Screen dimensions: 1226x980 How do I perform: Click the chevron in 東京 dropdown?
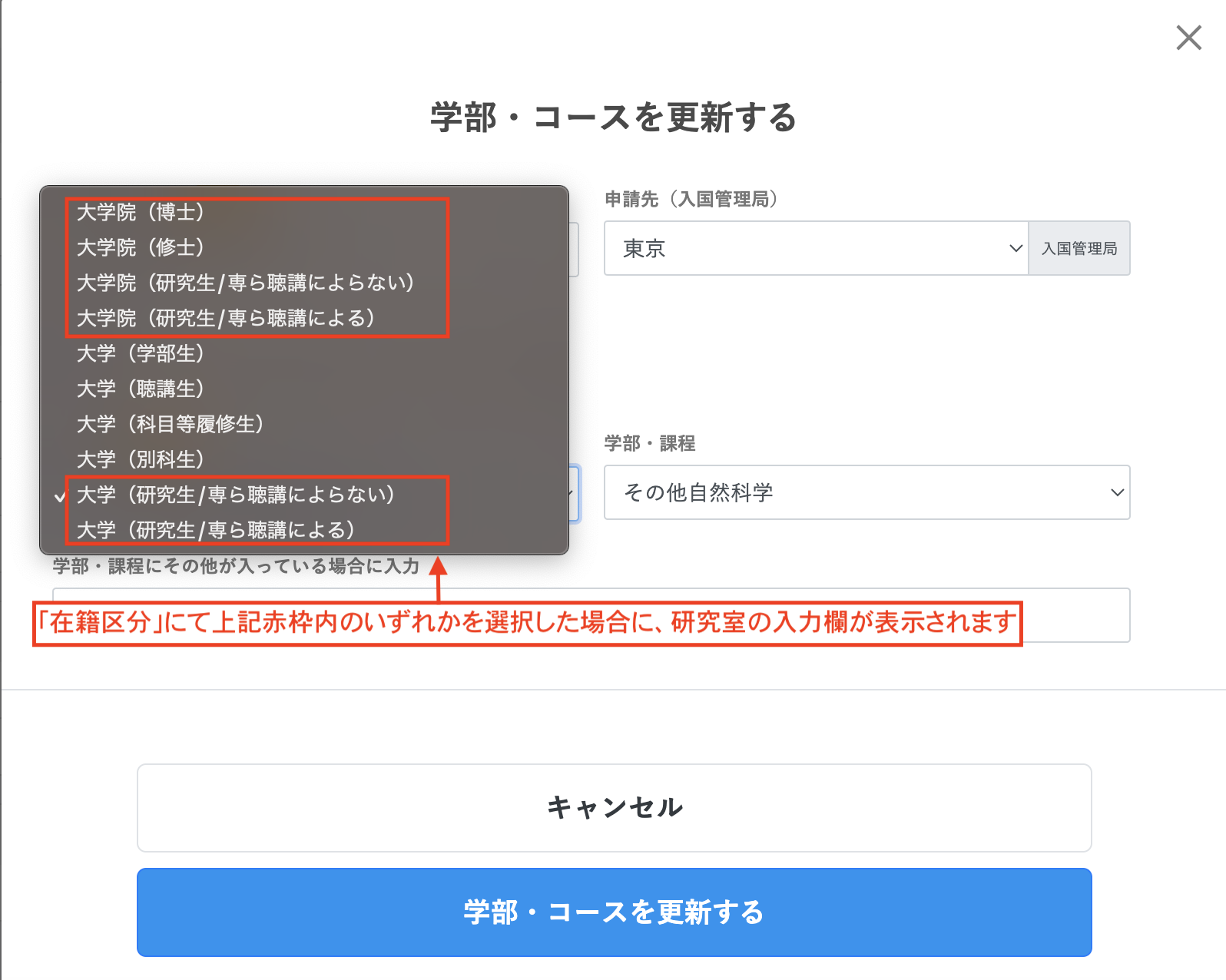point(1016,248)
